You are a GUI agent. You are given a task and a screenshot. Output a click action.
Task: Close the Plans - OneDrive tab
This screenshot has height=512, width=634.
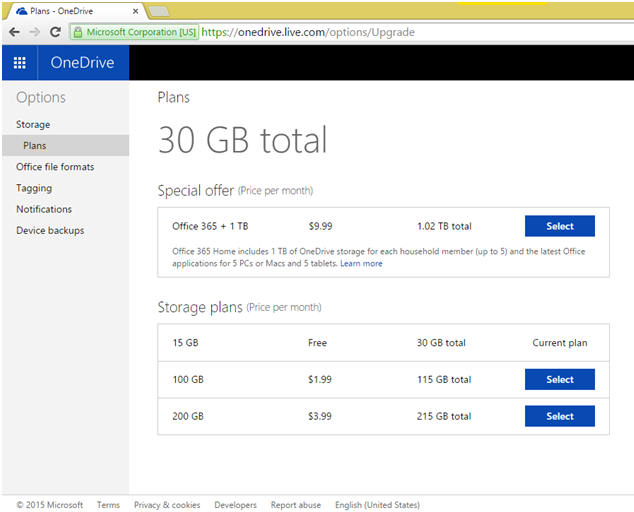[135, 11]
